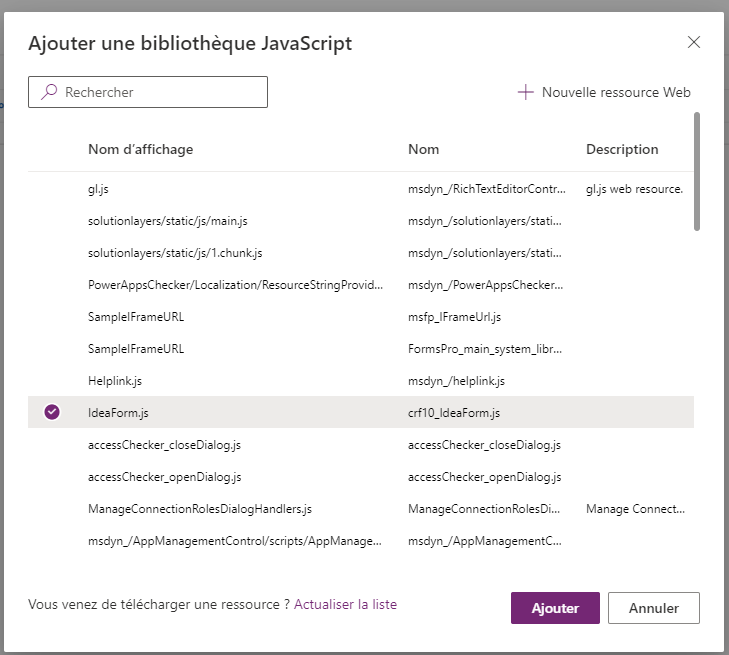
Task: Click the plus icon for new web resource
Action: pos(525,92)
